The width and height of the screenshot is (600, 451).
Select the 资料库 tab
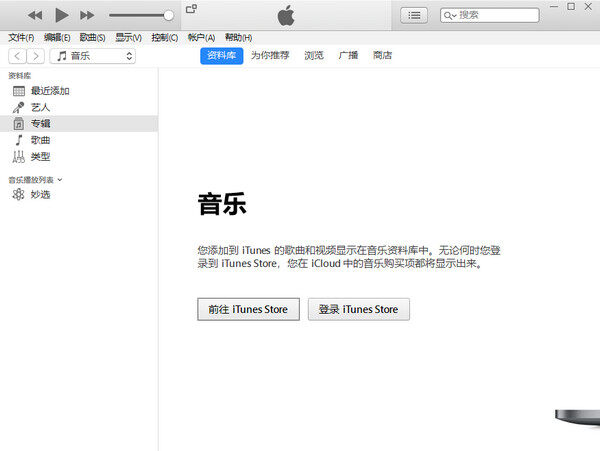pos(222,56)
